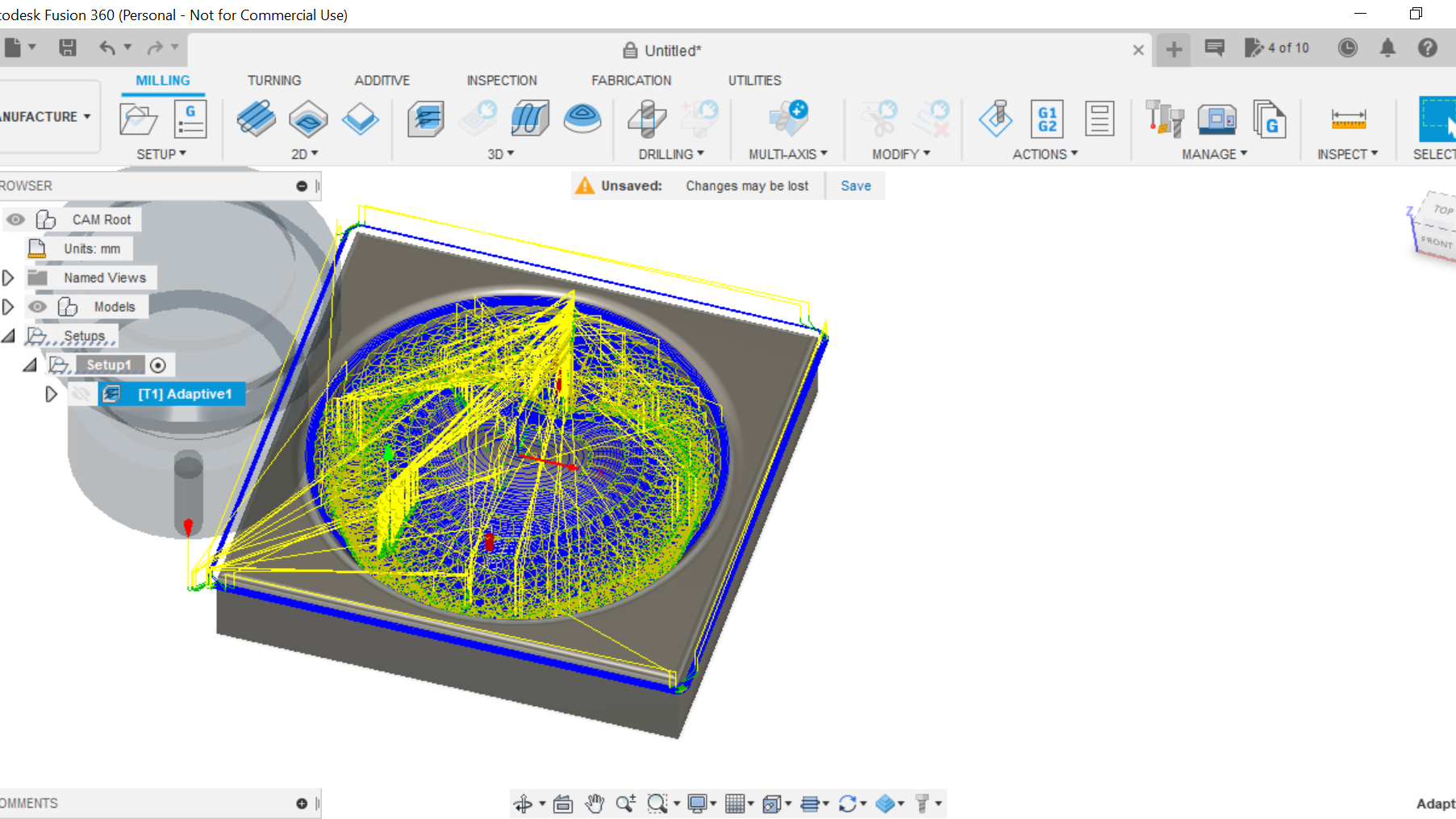Click the ViewCube TOP face
This screenshot has height=819, width=1456.
[1441, 209]
